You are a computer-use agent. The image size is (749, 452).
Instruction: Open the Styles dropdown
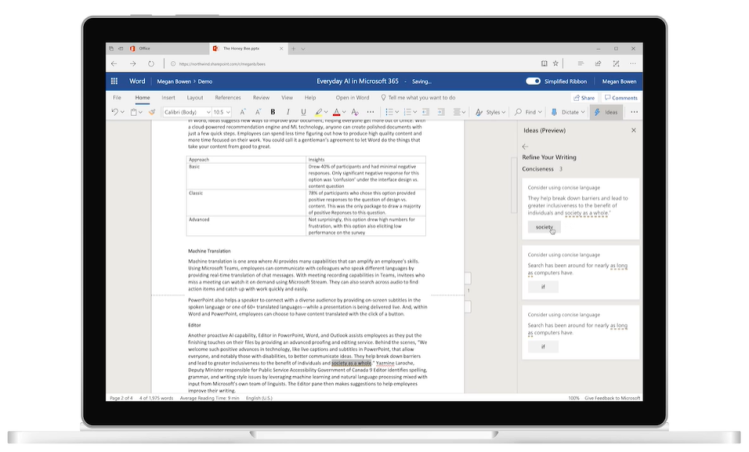(491, 112)
